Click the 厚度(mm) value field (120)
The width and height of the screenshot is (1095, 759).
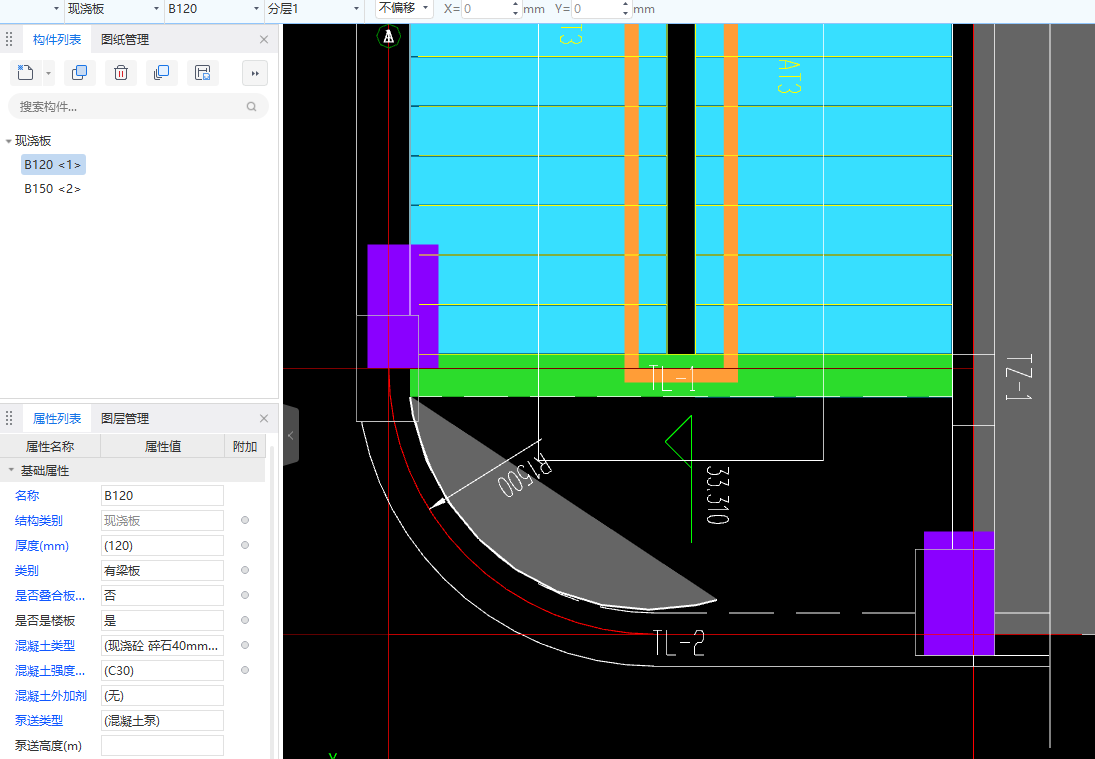tap(162, 545)
